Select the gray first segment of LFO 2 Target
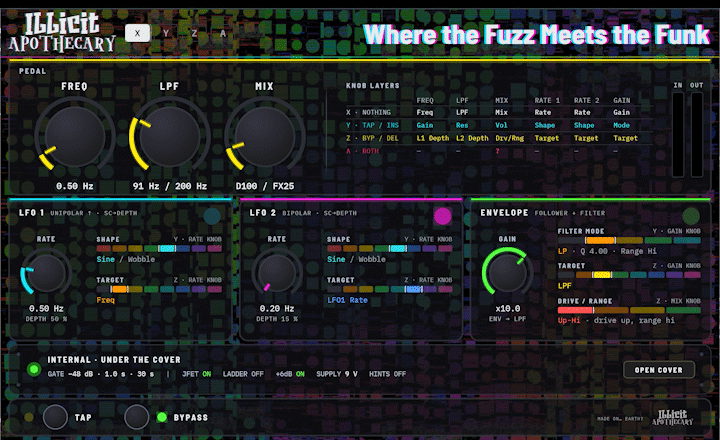Screen dimensions: 720x440 tap(334, 289)
